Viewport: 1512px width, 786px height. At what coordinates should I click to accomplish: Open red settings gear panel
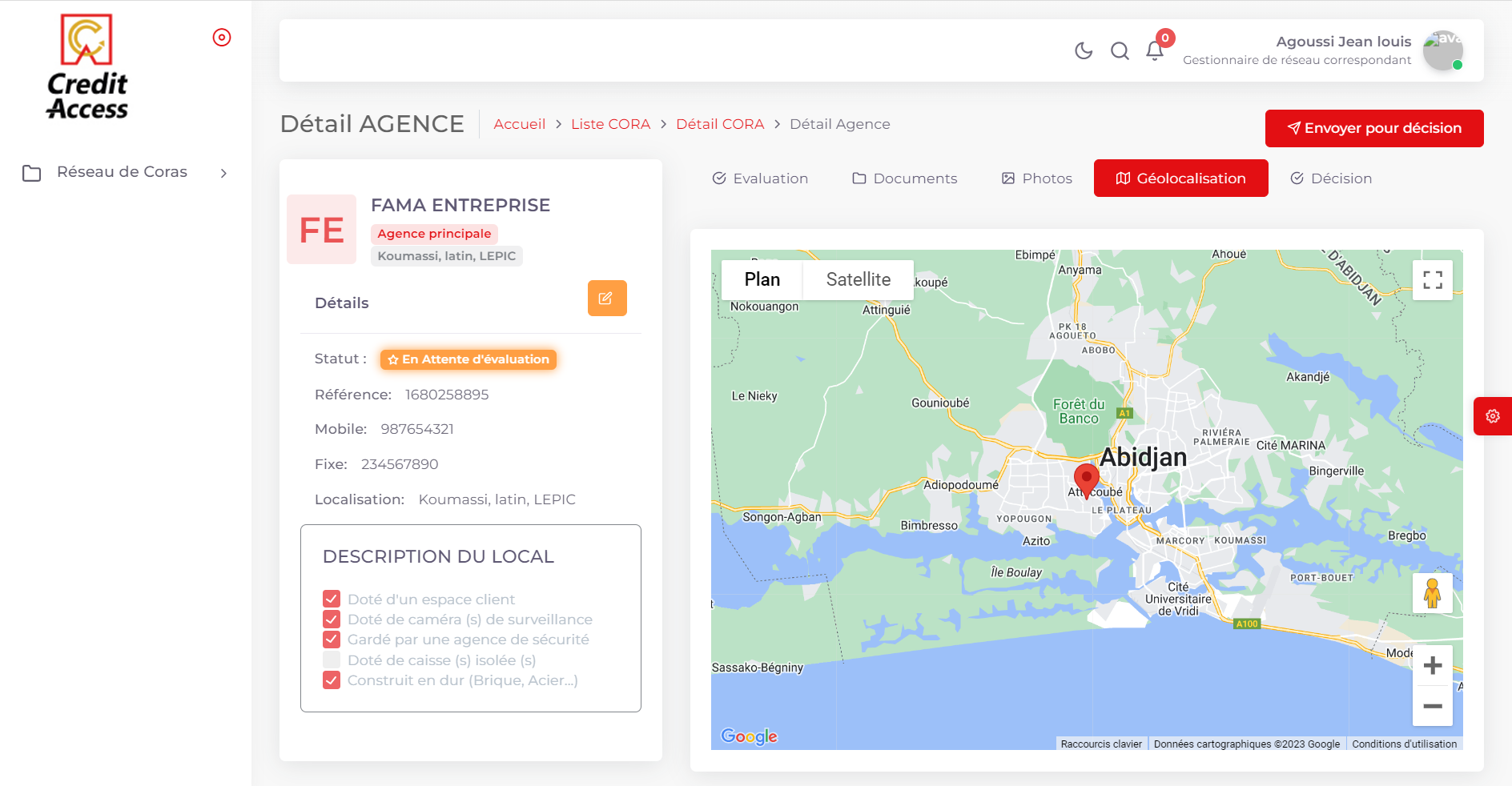coord(1493,416)
